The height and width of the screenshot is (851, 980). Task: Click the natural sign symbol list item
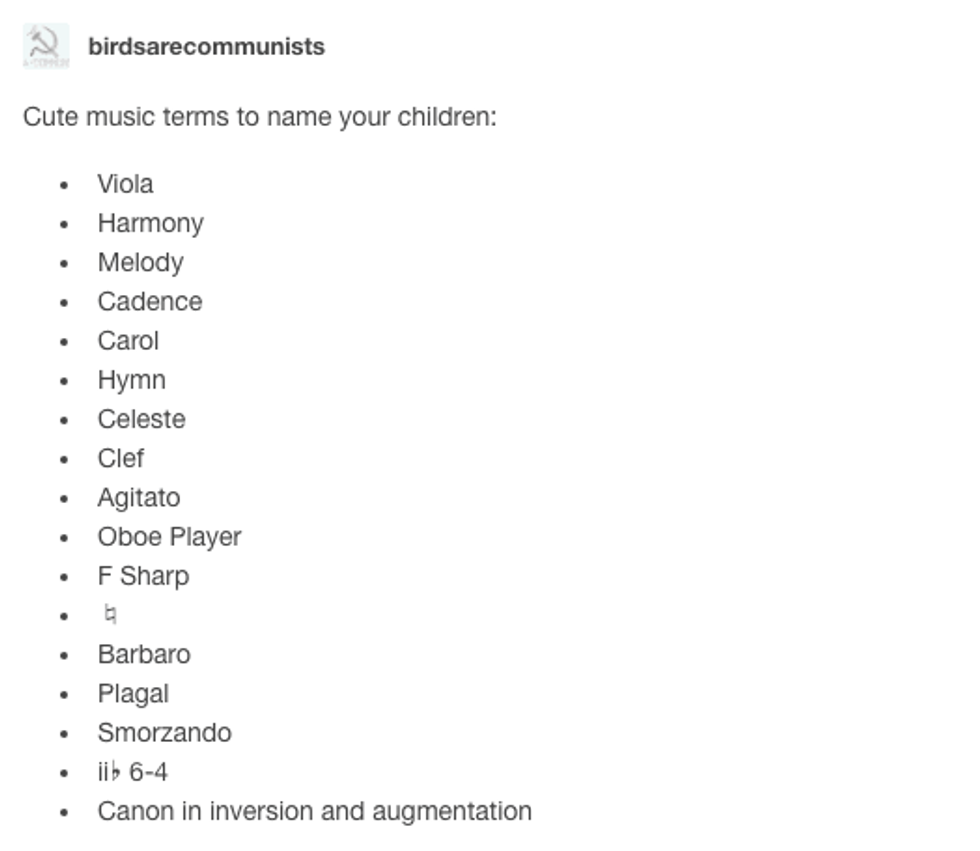pyautogui.click(x=110, y=615)
